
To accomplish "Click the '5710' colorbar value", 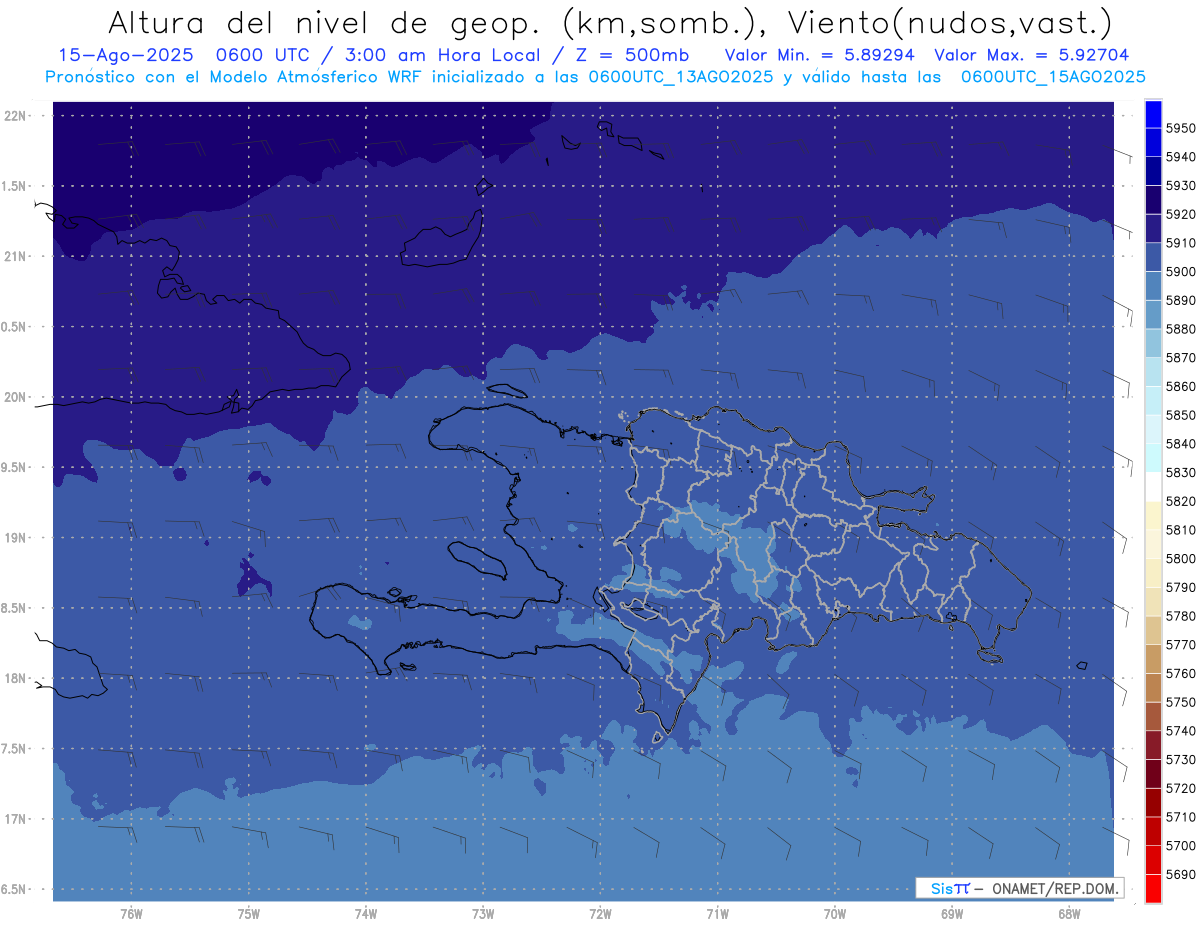I will [1180, 816].
